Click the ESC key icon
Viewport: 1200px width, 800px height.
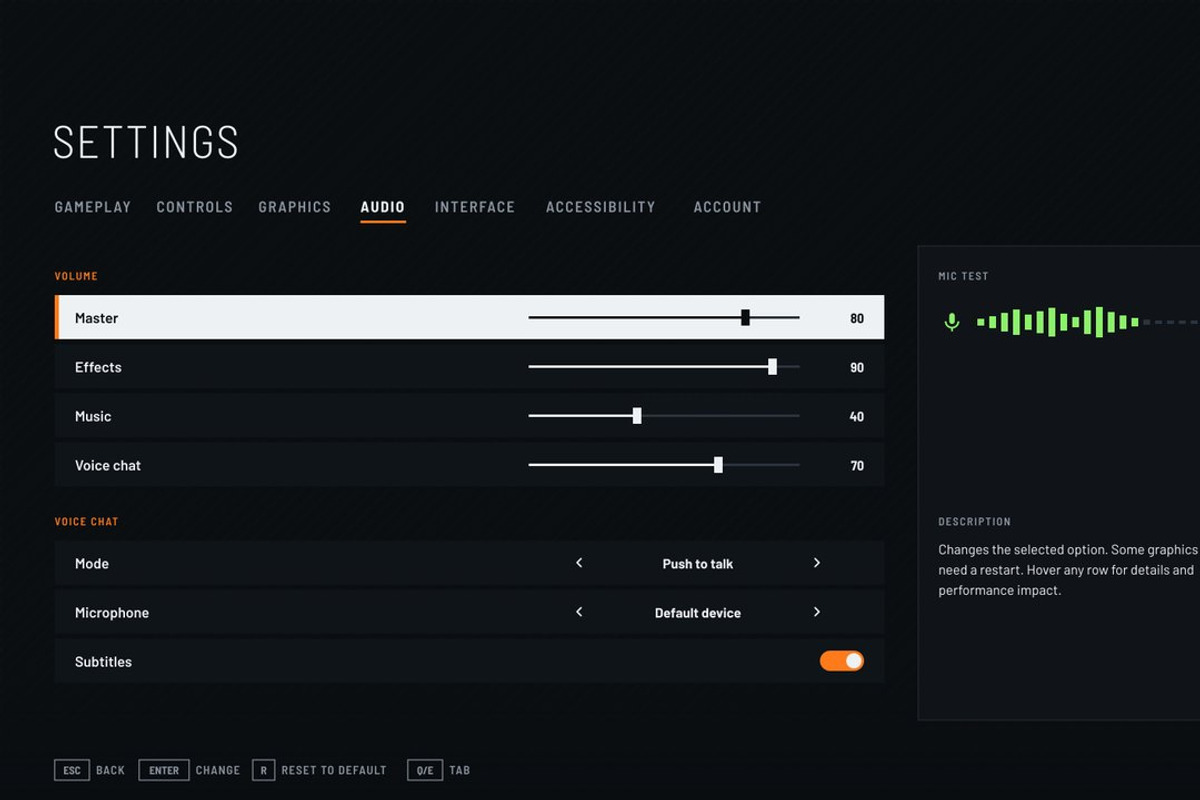[72, 770]
